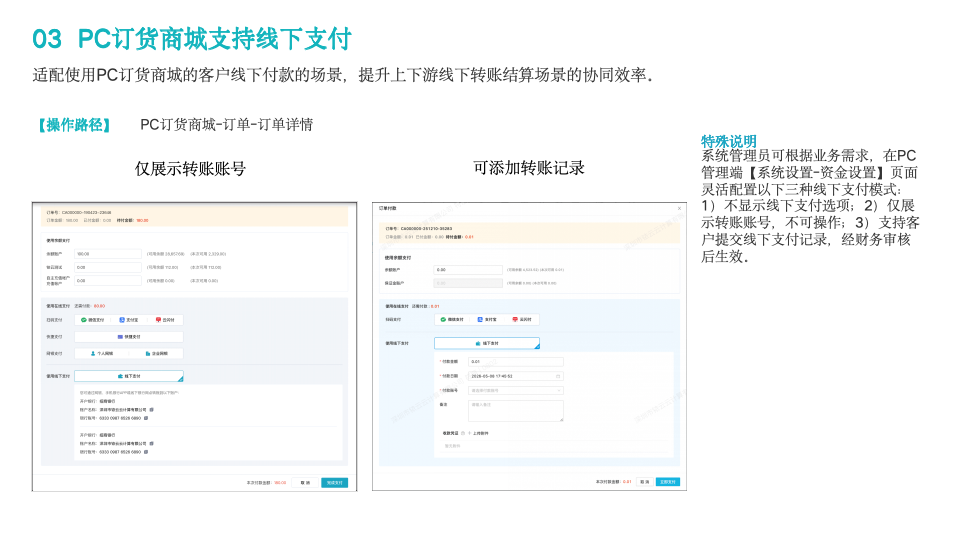Focus 付款金额 field showing 0.01

coord(516,361)
